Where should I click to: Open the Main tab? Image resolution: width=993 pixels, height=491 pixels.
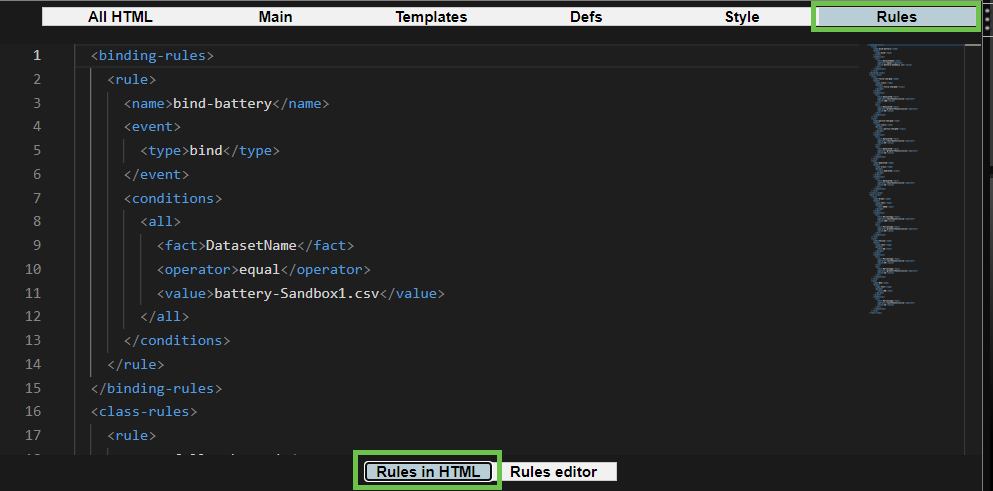[x=275, y=17]
